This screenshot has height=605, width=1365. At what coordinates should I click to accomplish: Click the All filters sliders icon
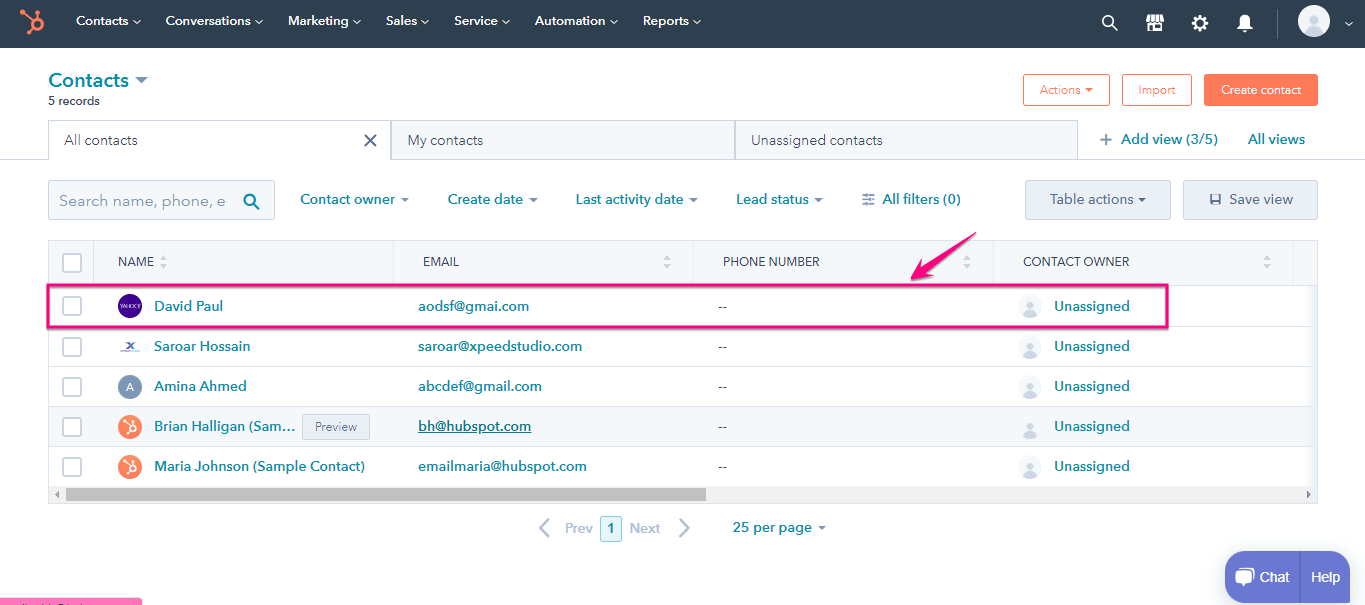click(868, 200)
